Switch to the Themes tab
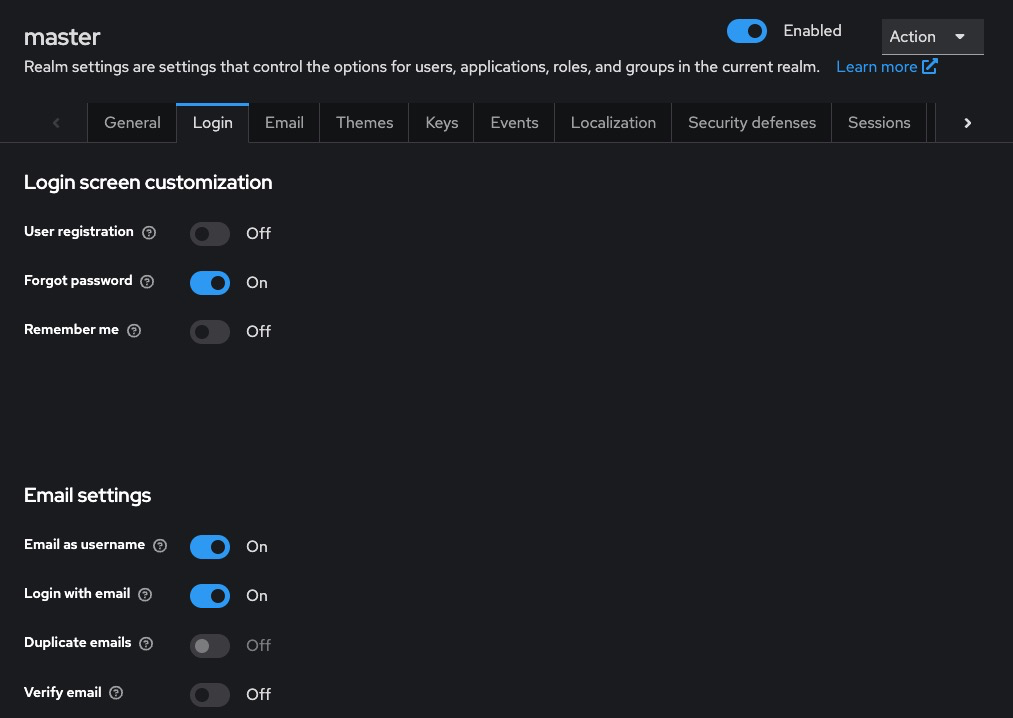1013x718 pixels. (364, 123)
